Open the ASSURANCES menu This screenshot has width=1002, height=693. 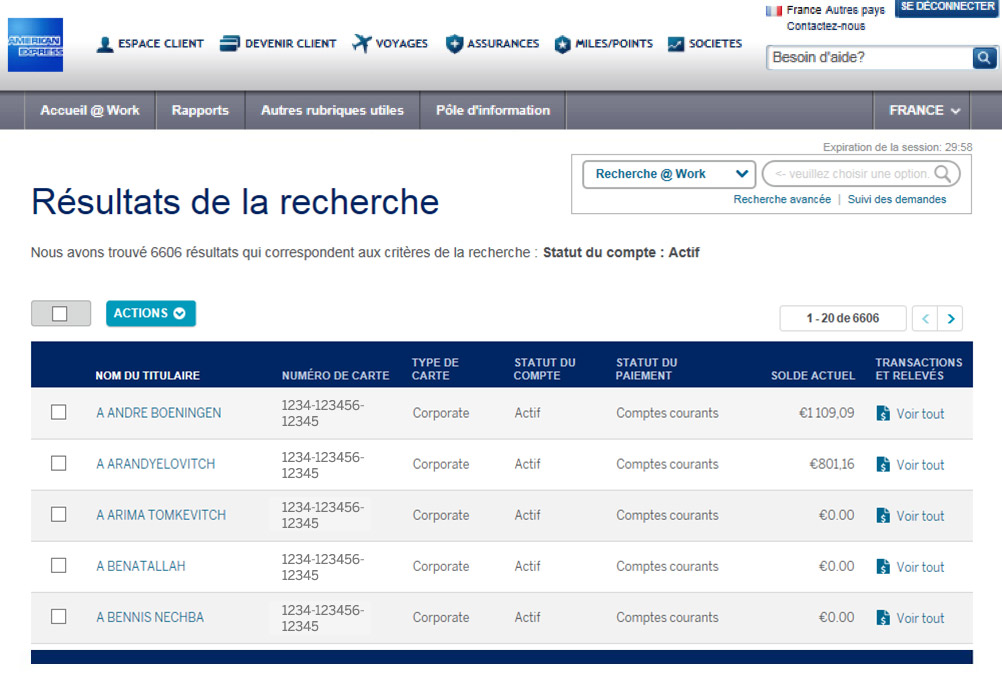click(x=503, y=43)
